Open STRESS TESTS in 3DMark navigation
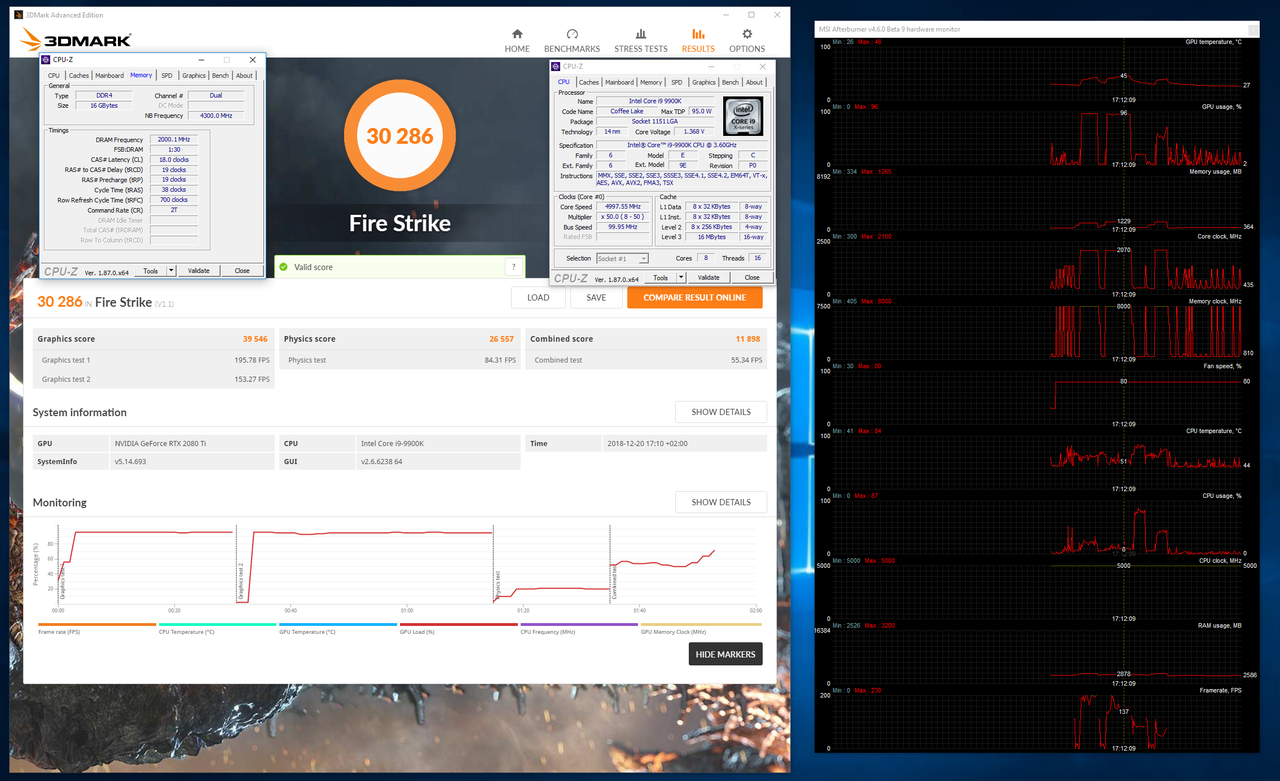 [x=641, y=40]
